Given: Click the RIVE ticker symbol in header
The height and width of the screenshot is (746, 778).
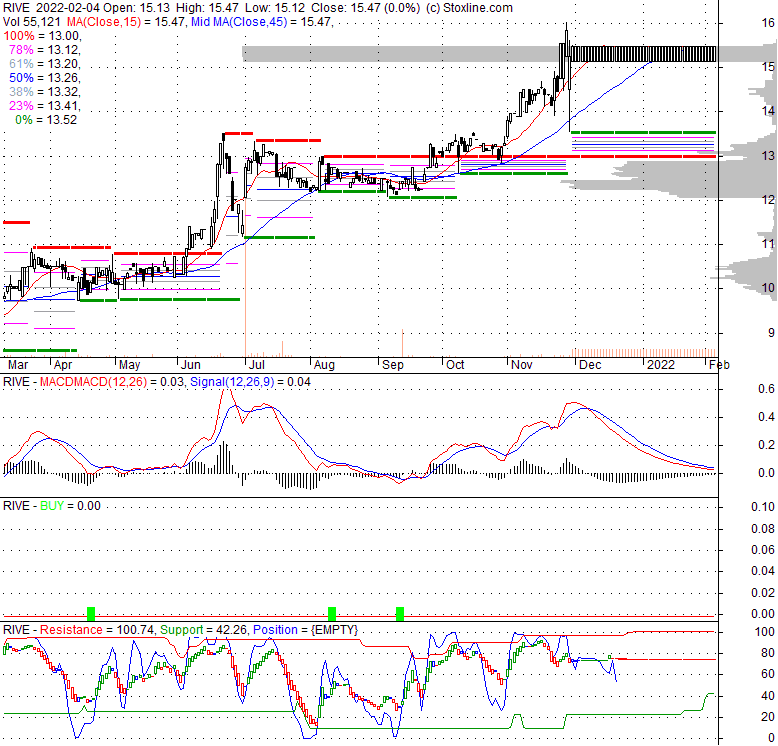Looking at the screenshot, I should pyautogui.click(x=16, y=8).
